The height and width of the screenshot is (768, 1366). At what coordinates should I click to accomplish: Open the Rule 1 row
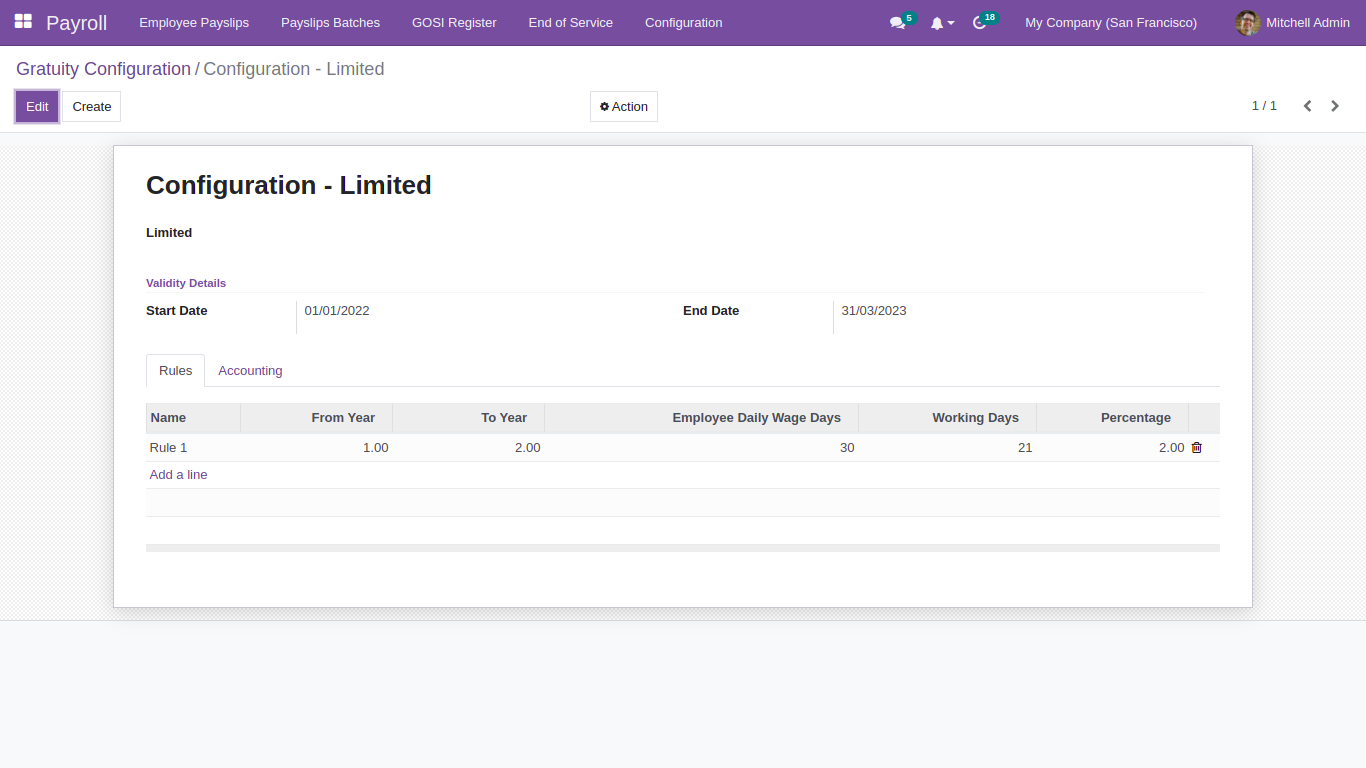[168, 448]
